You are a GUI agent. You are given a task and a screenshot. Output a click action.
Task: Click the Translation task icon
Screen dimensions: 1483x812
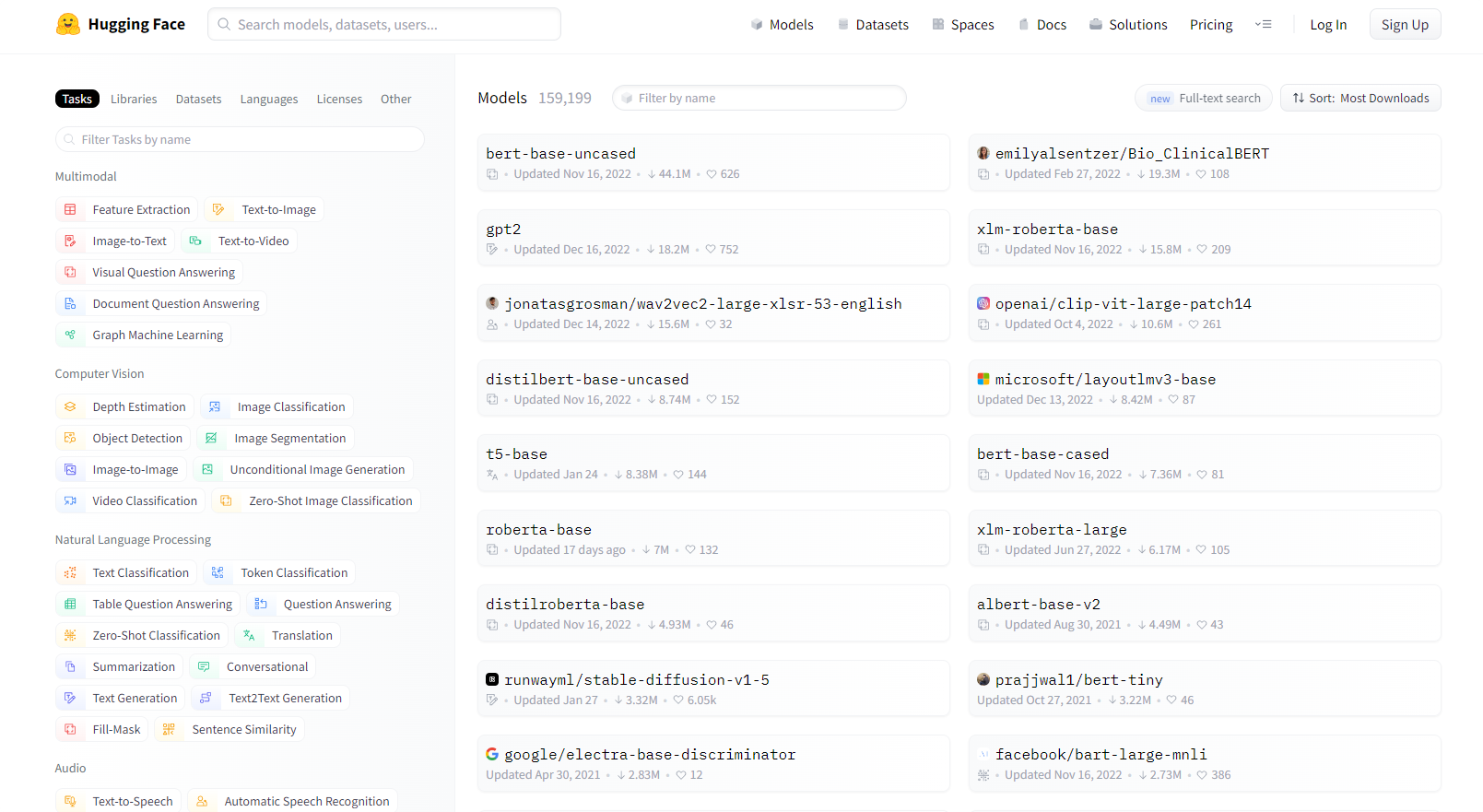(249, 636)
